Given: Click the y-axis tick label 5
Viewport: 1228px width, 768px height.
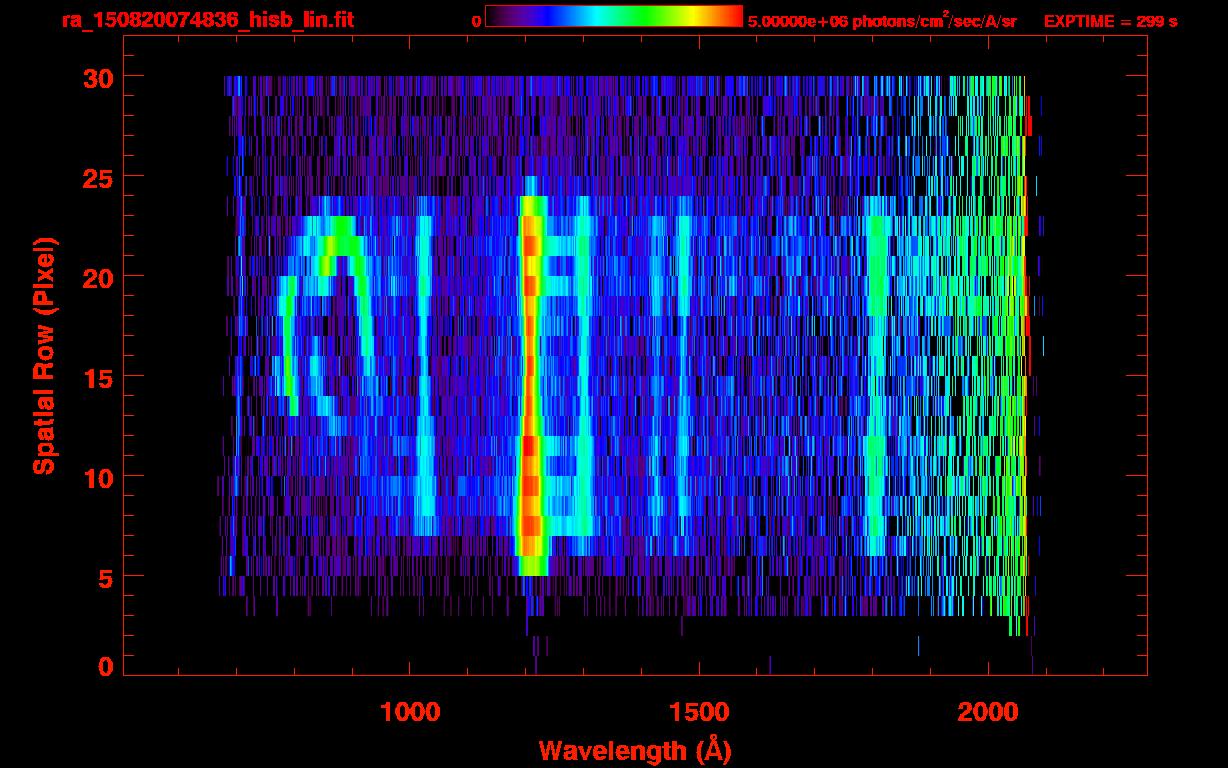Looking at the screenshot, I should [x=105, y=577].
